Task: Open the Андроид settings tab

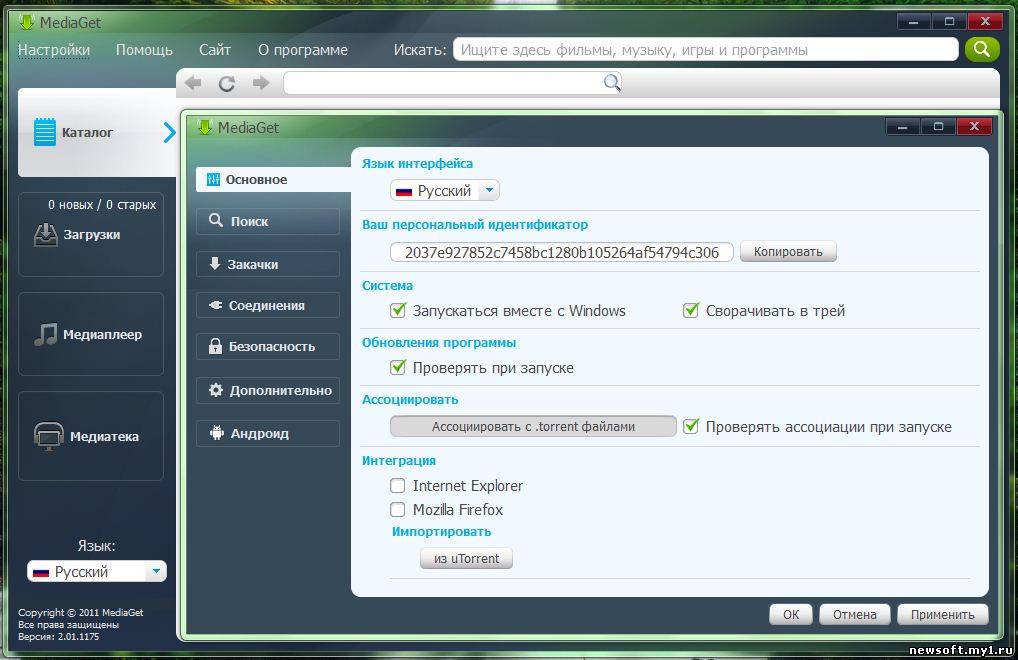Action: pyautogui.click(x=267, y=433)
